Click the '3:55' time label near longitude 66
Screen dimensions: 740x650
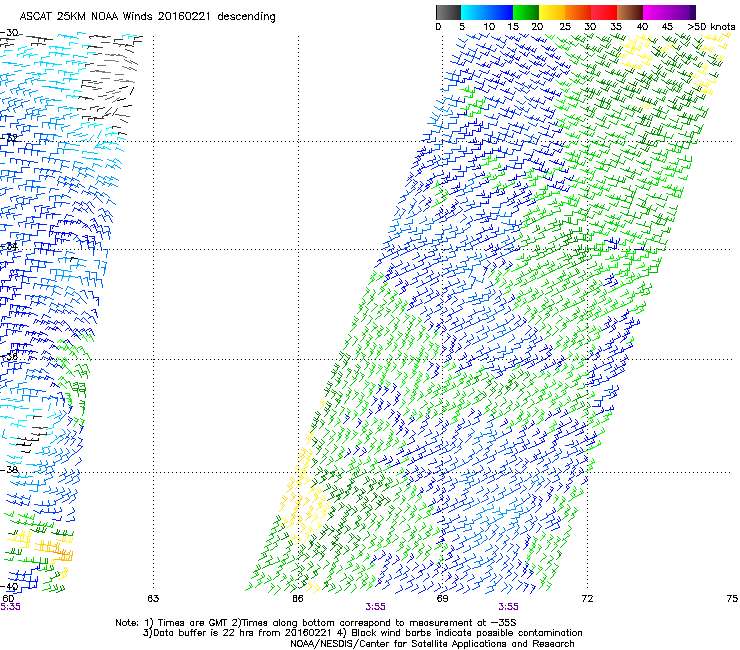pyautogui.click(x=375, y=607)
